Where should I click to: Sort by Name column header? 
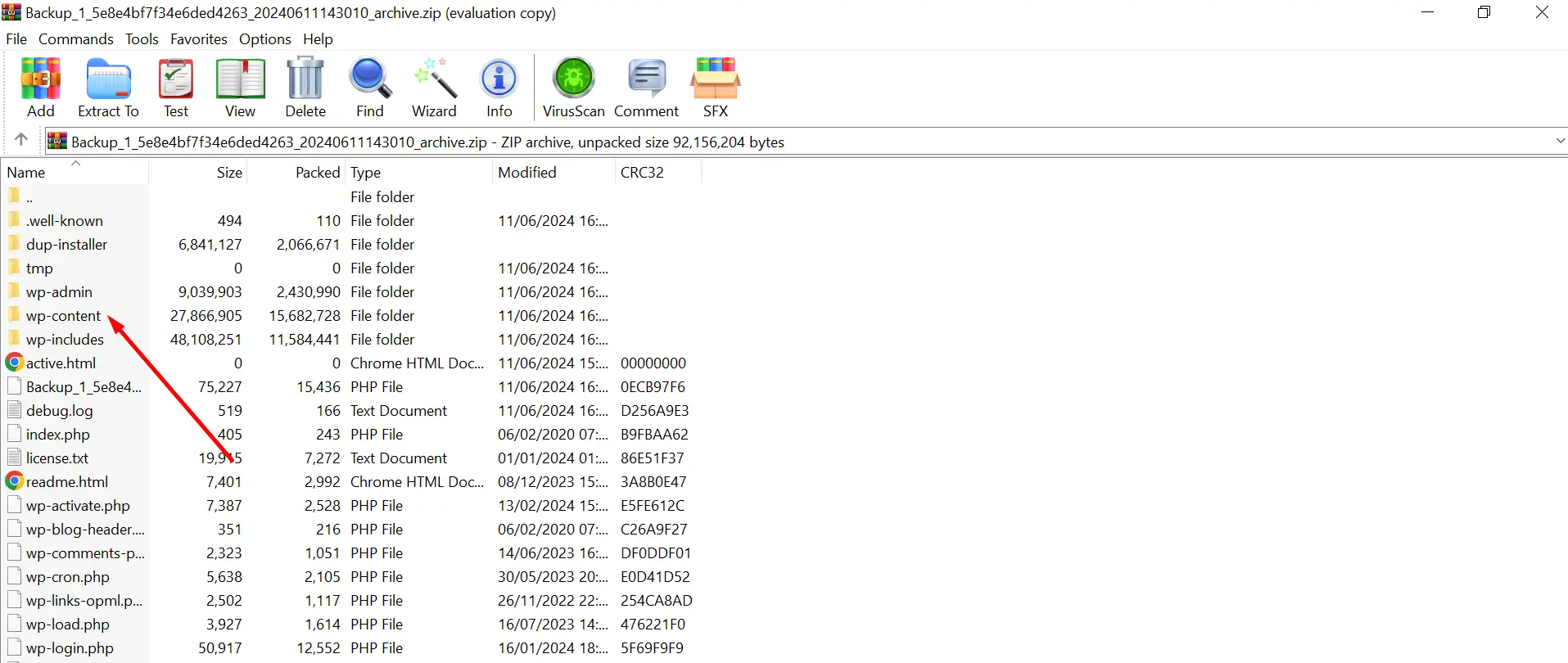tap(75, 173)
